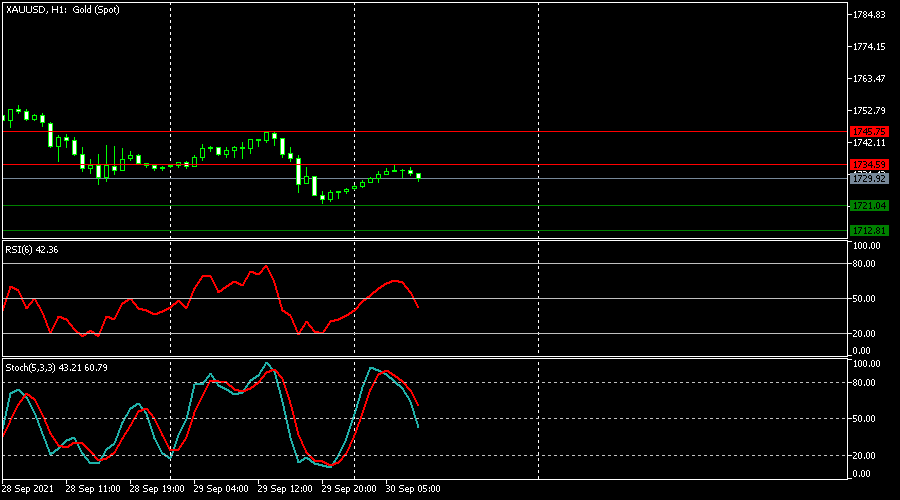Select the cyan Stochastic main line's latest point
The width and height of the screenshot is (900, 500).
(418, 427)
